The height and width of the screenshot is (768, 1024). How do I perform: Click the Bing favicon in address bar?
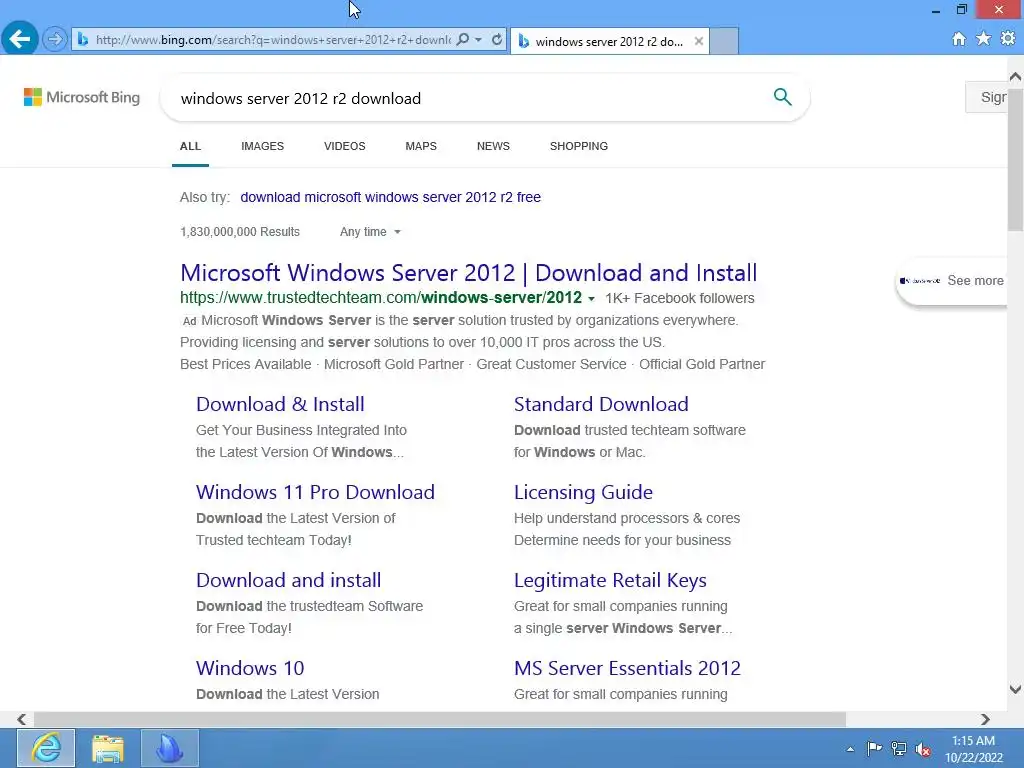coord(83,40)
